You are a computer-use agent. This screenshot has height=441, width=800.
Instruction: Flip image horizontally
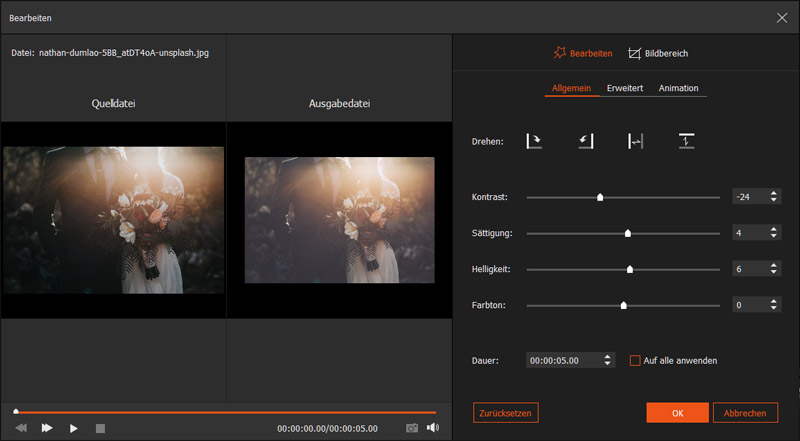pyautogui.click(x=635, y=142)
